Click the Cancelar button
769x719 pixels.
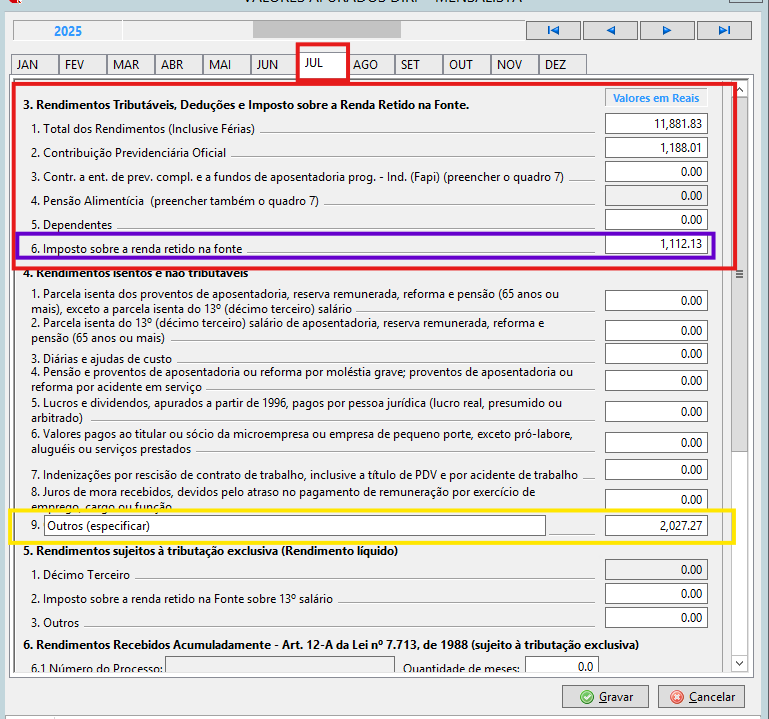[701, 696]
